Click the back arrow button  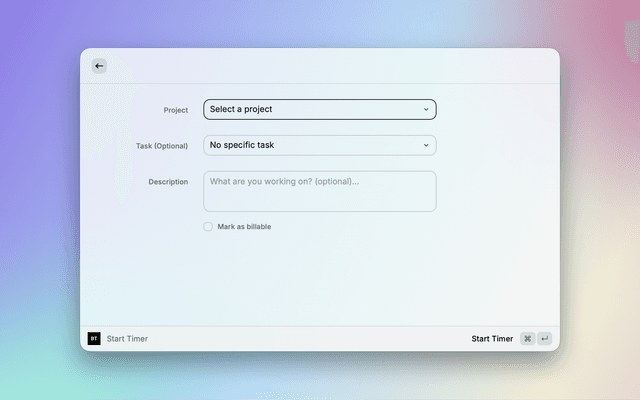99,66
